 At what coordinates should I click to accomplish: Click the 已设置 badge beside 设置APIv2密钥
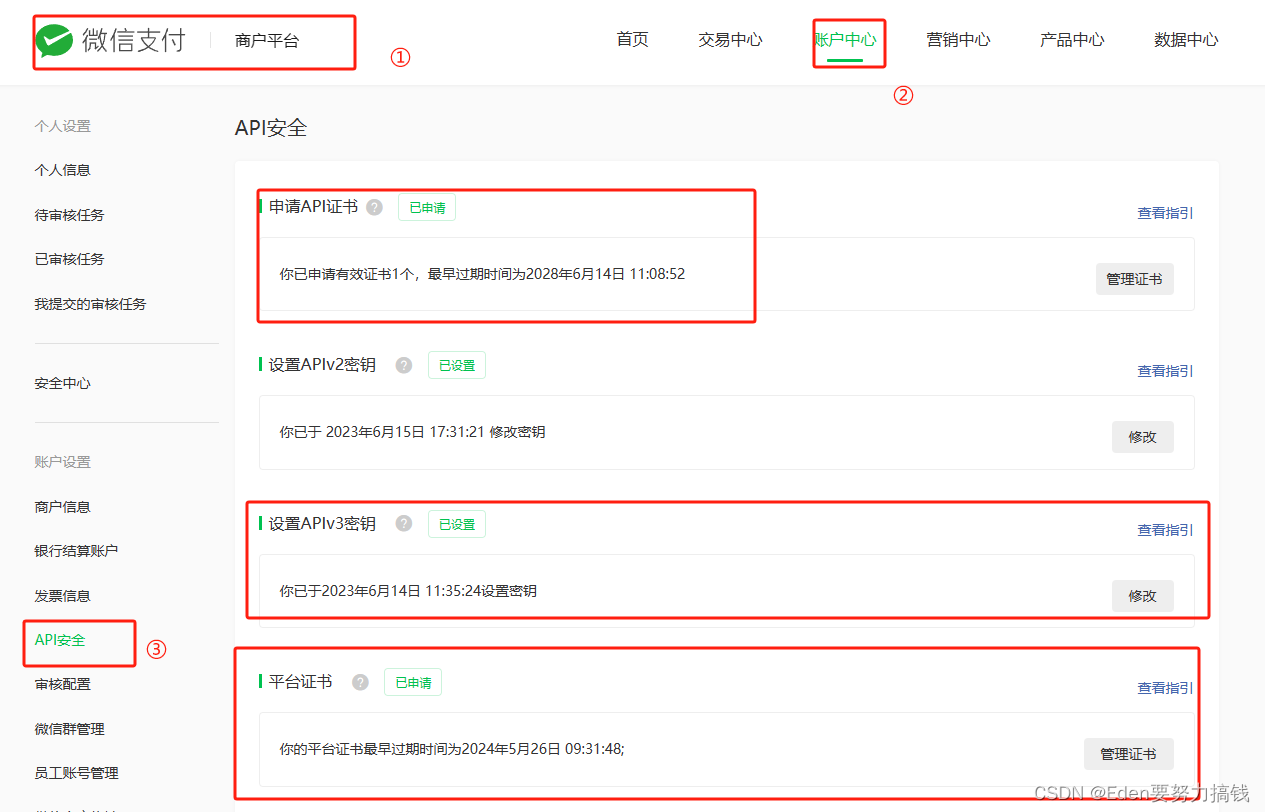[x=456, y=365]
